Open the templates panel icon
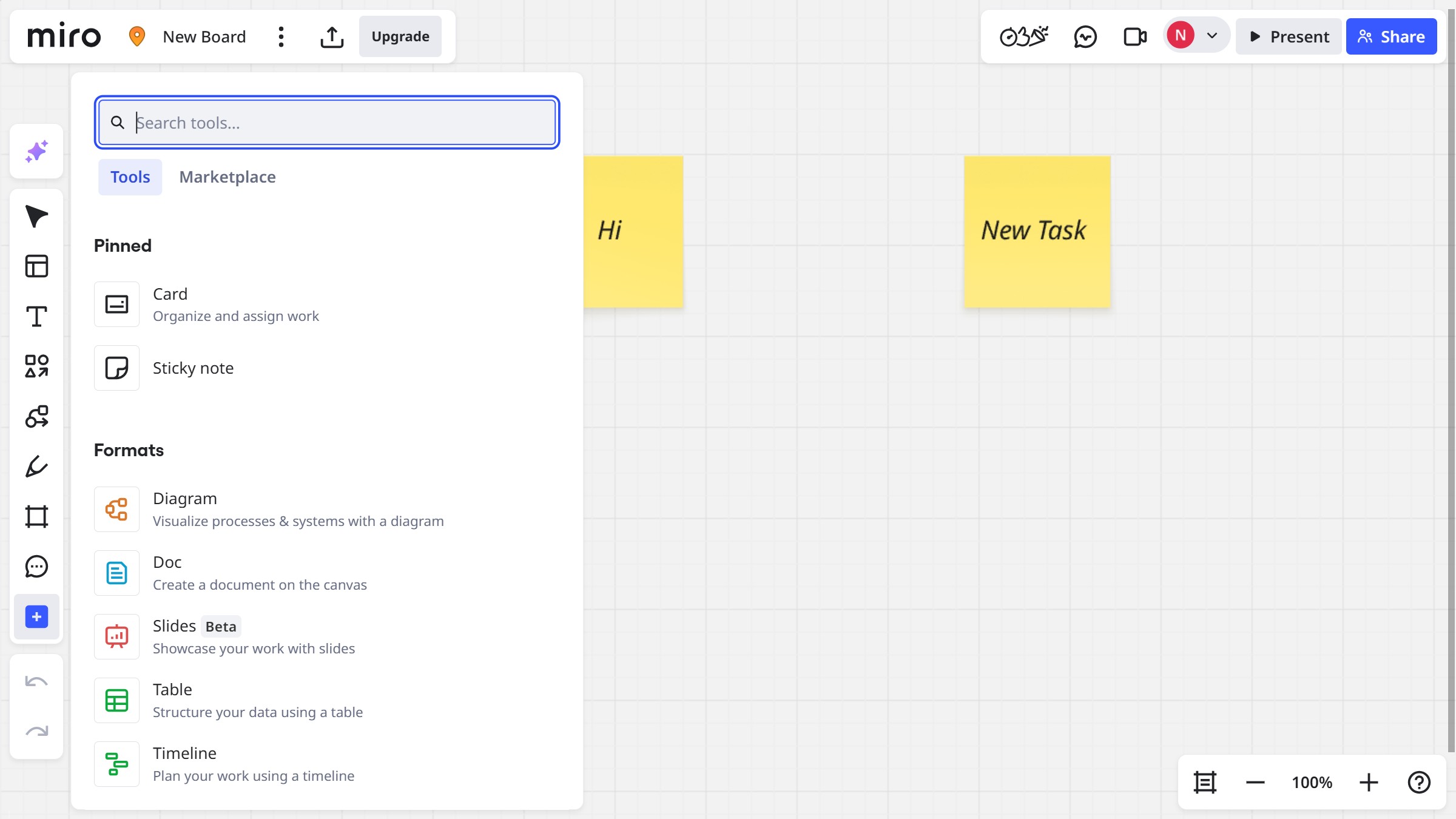 tap(36, 266)
